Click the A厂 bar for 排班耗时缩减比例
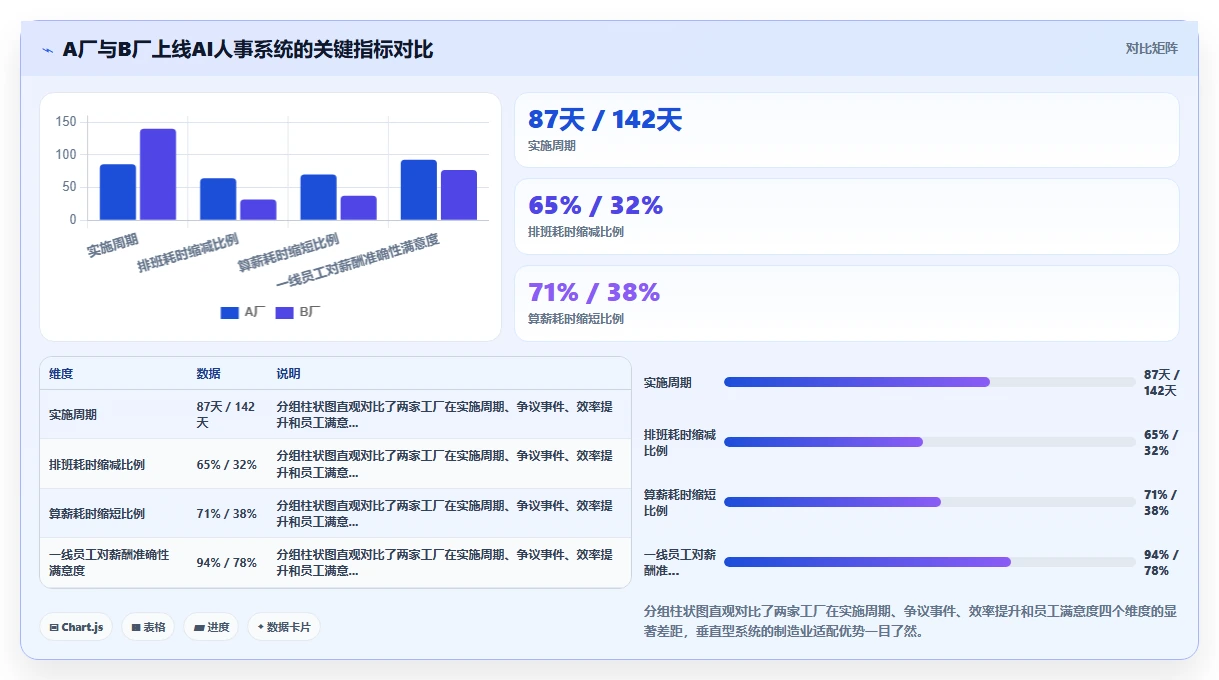Image resolution: width=1219 pixels, height=680 pixels. pyautogui.click(x=218, y=199)
